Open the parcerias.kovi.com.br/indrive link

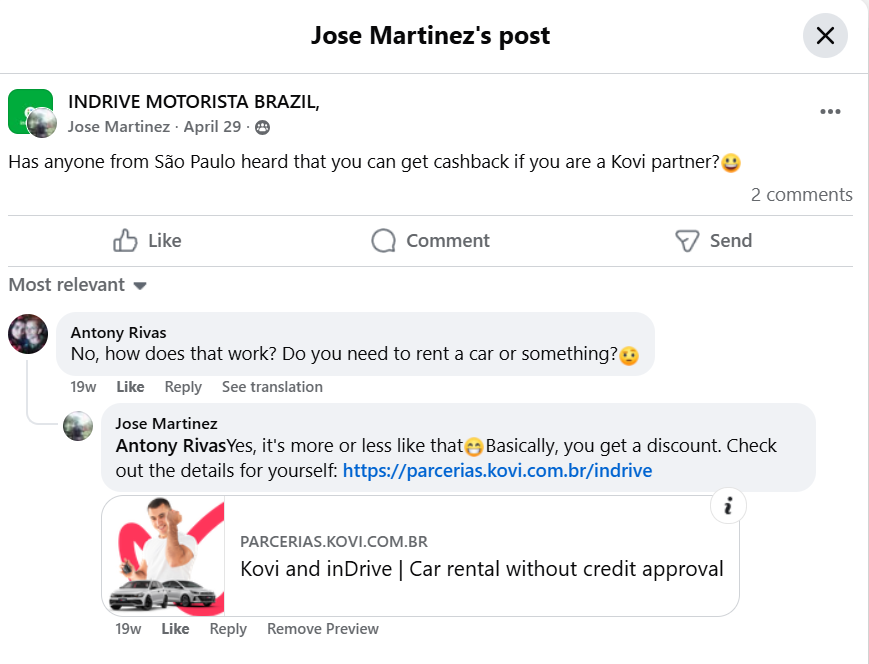pos(497,471)
